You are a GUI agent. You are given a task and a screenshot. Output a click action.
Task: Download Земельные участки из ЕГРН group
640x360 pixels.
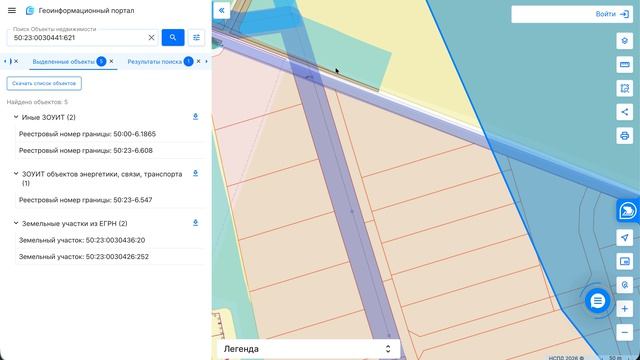[196, 223]
